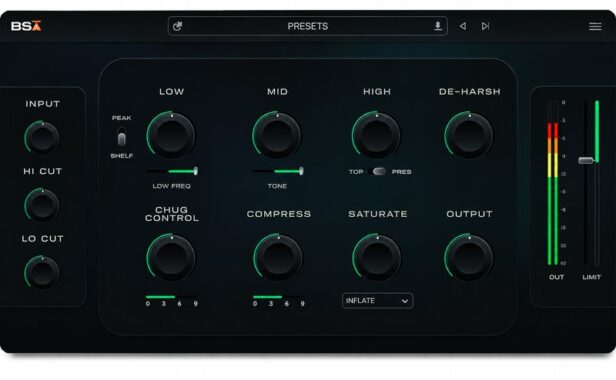Toggle the TOP/PRES switch

pos(379,171)
